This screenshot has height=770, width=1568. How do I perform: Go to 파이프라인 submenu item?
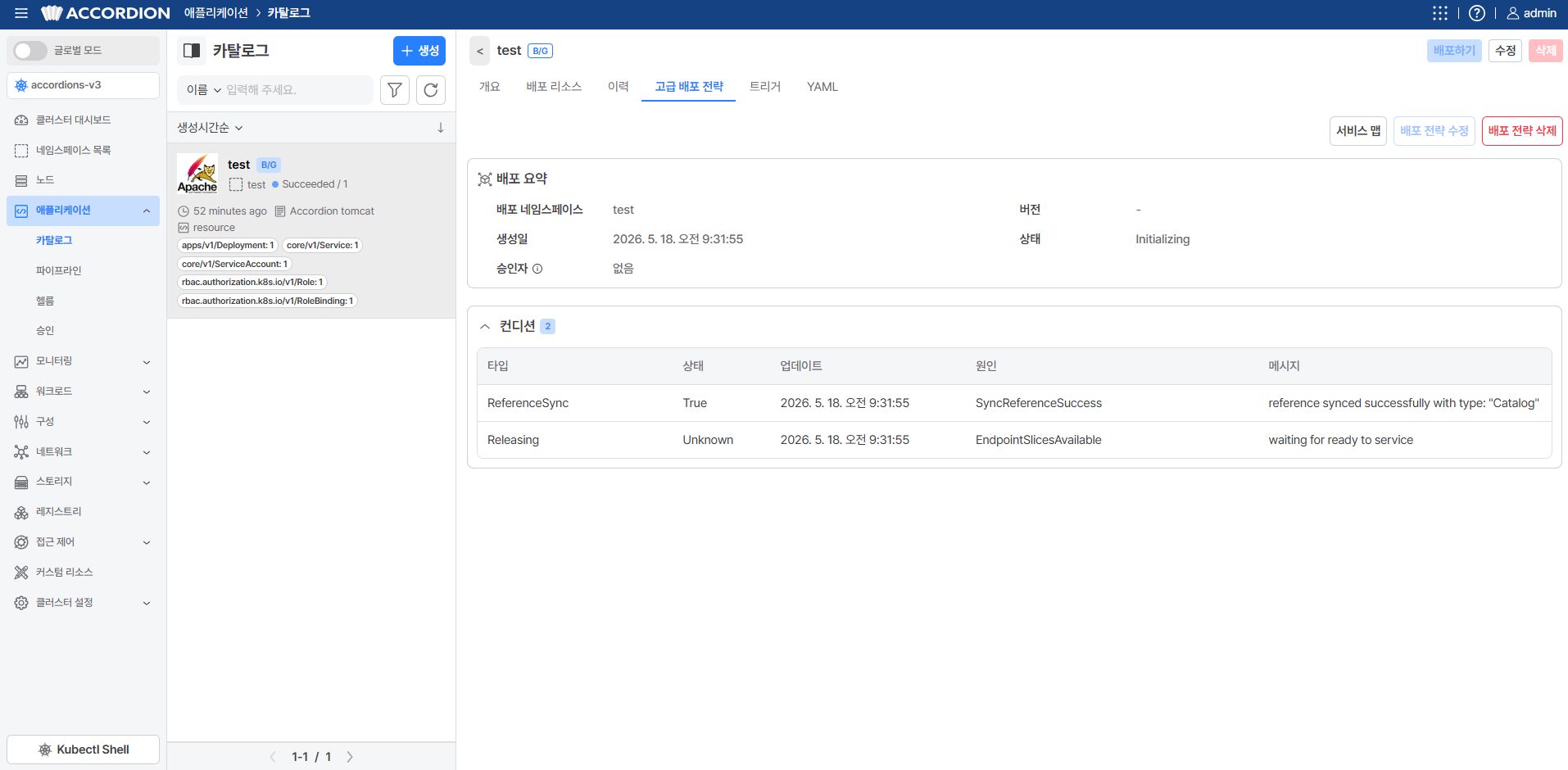click(59, 271)
